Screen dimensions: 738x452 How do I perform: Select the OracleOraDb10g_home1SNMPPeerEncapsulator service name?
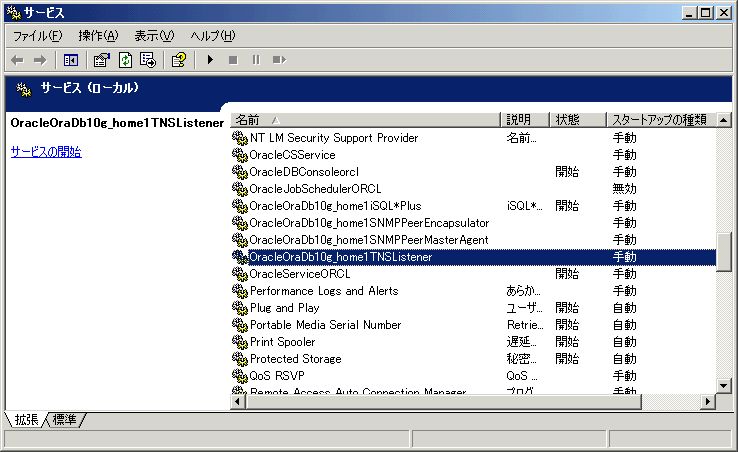tap(369, 223)
